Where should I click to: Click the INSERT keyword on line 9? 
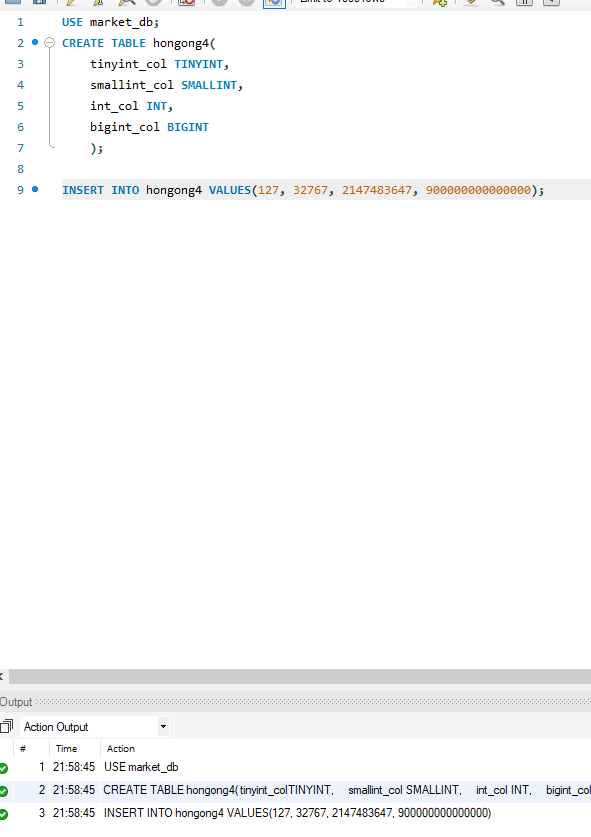tap(83, 190)
